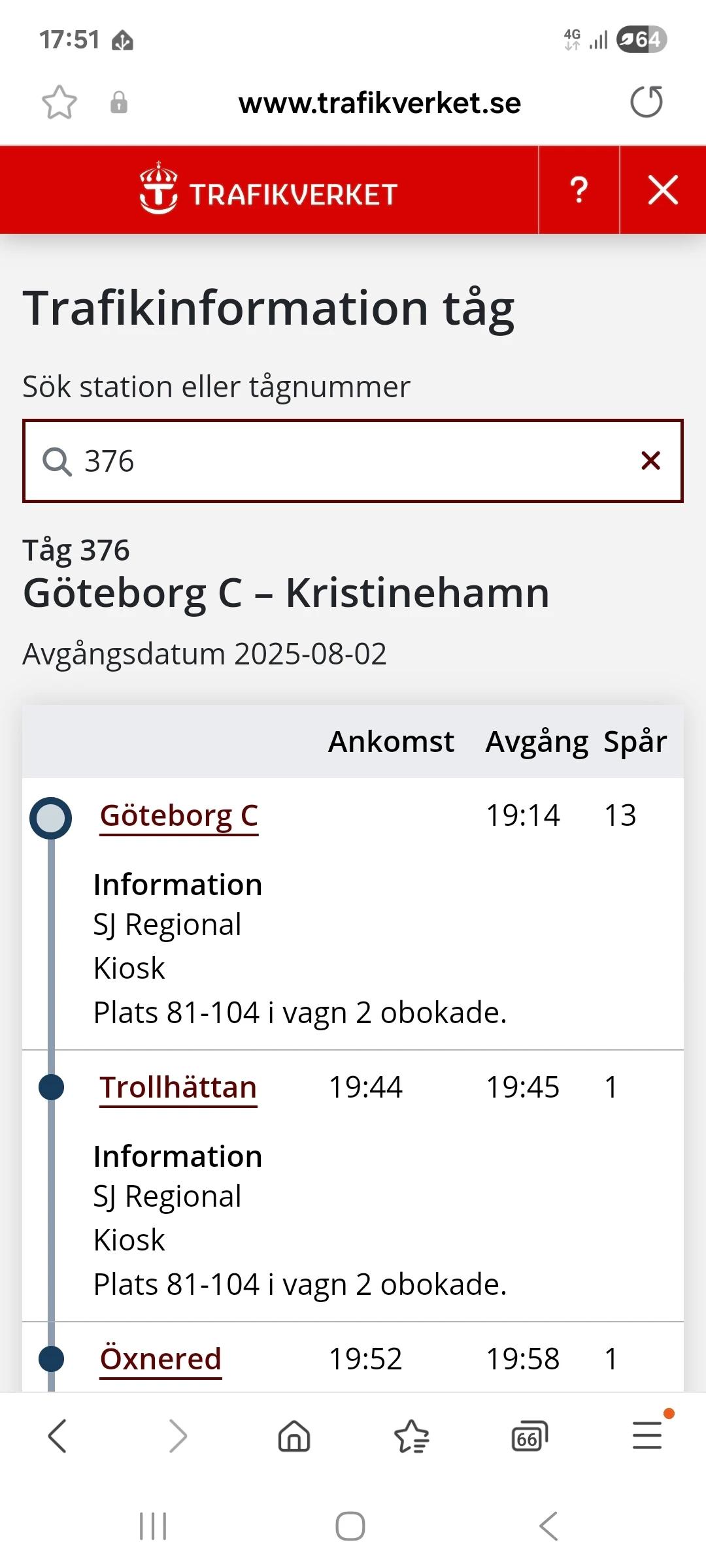Tap the www.trafikverket.se address bar
This screenshot has width=706, height=1568.
[x=379, y=103]
